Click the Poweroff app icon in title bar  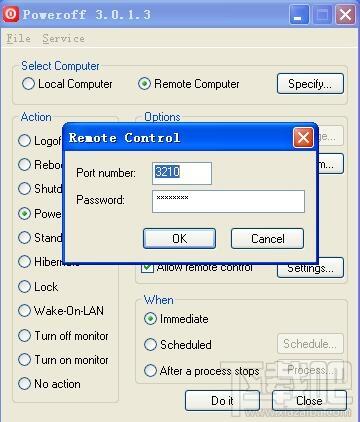[x=11, y=14]
